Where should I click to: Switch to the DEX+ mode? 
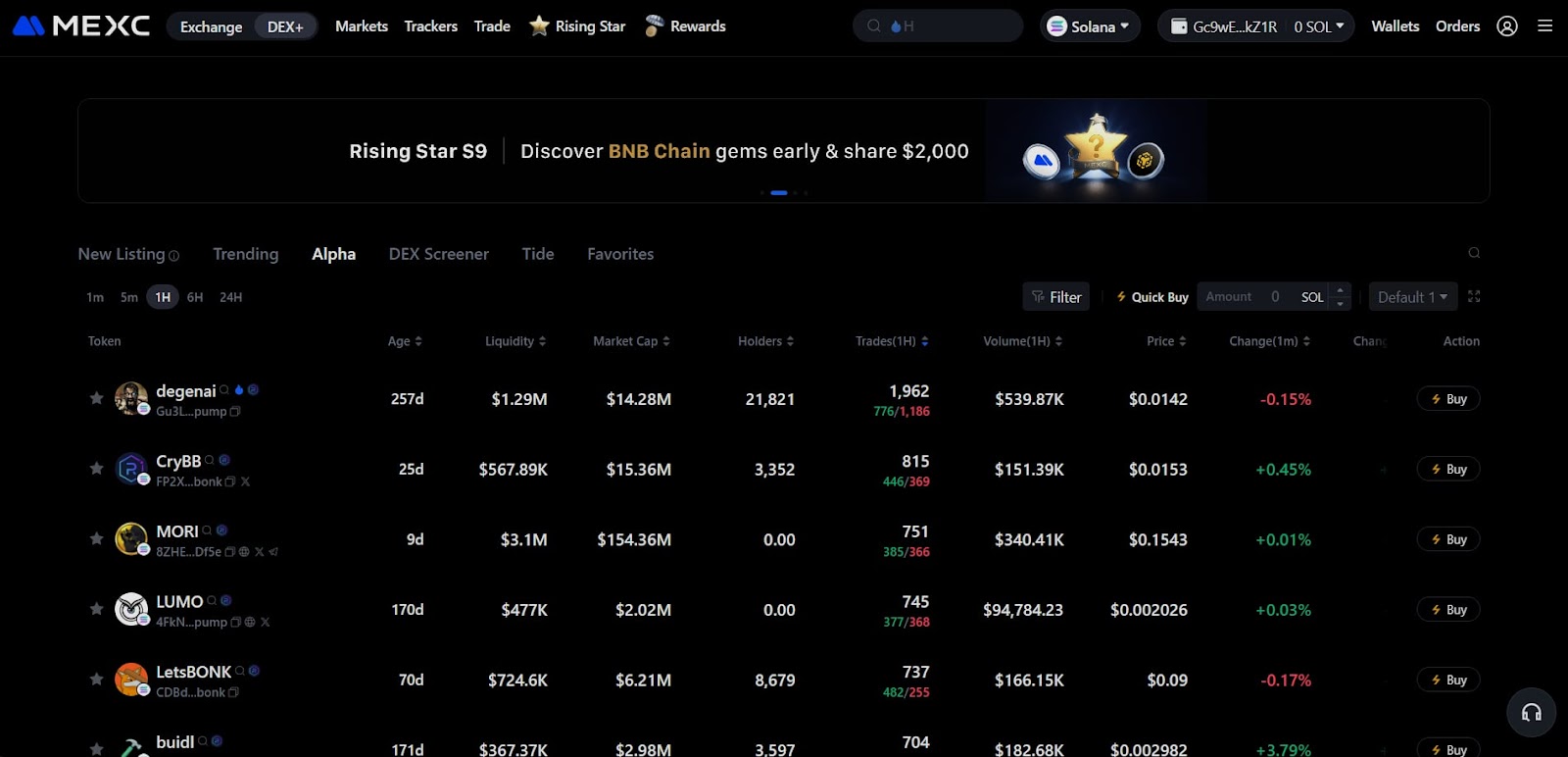click(285, 26)
